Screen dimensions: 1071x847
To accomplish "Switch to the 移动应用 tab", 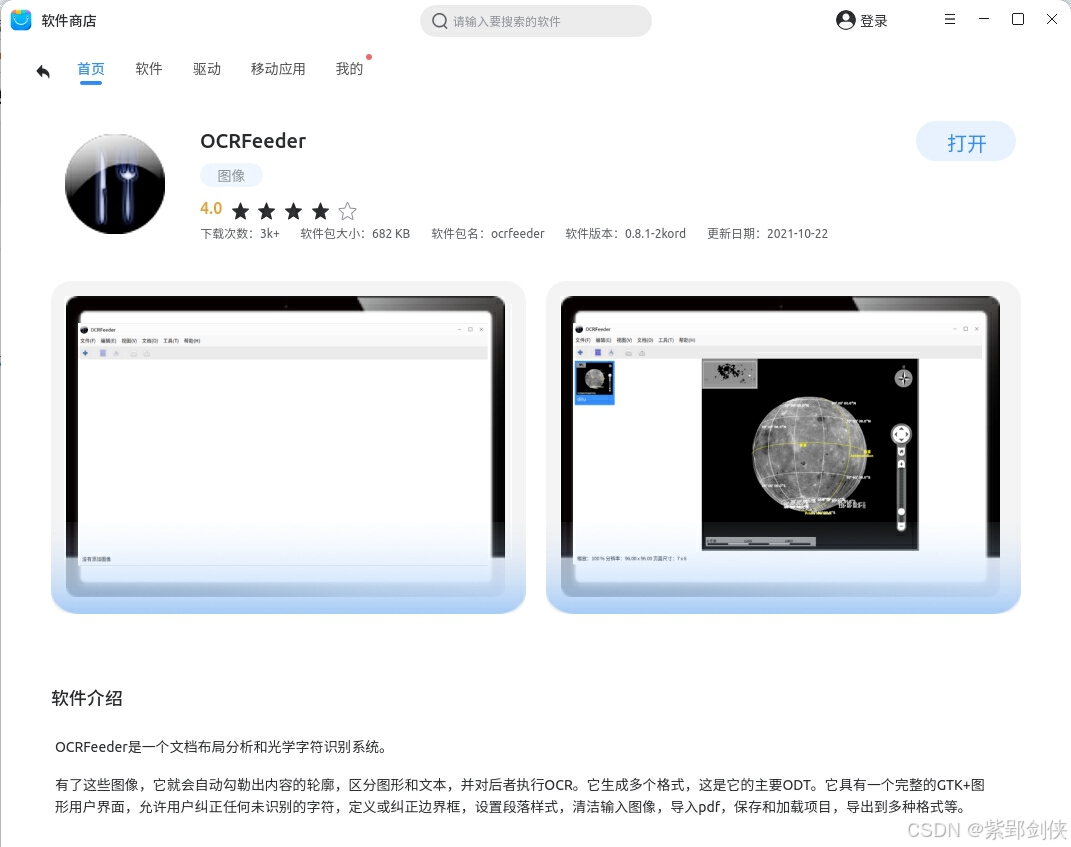I will (278, 68).
